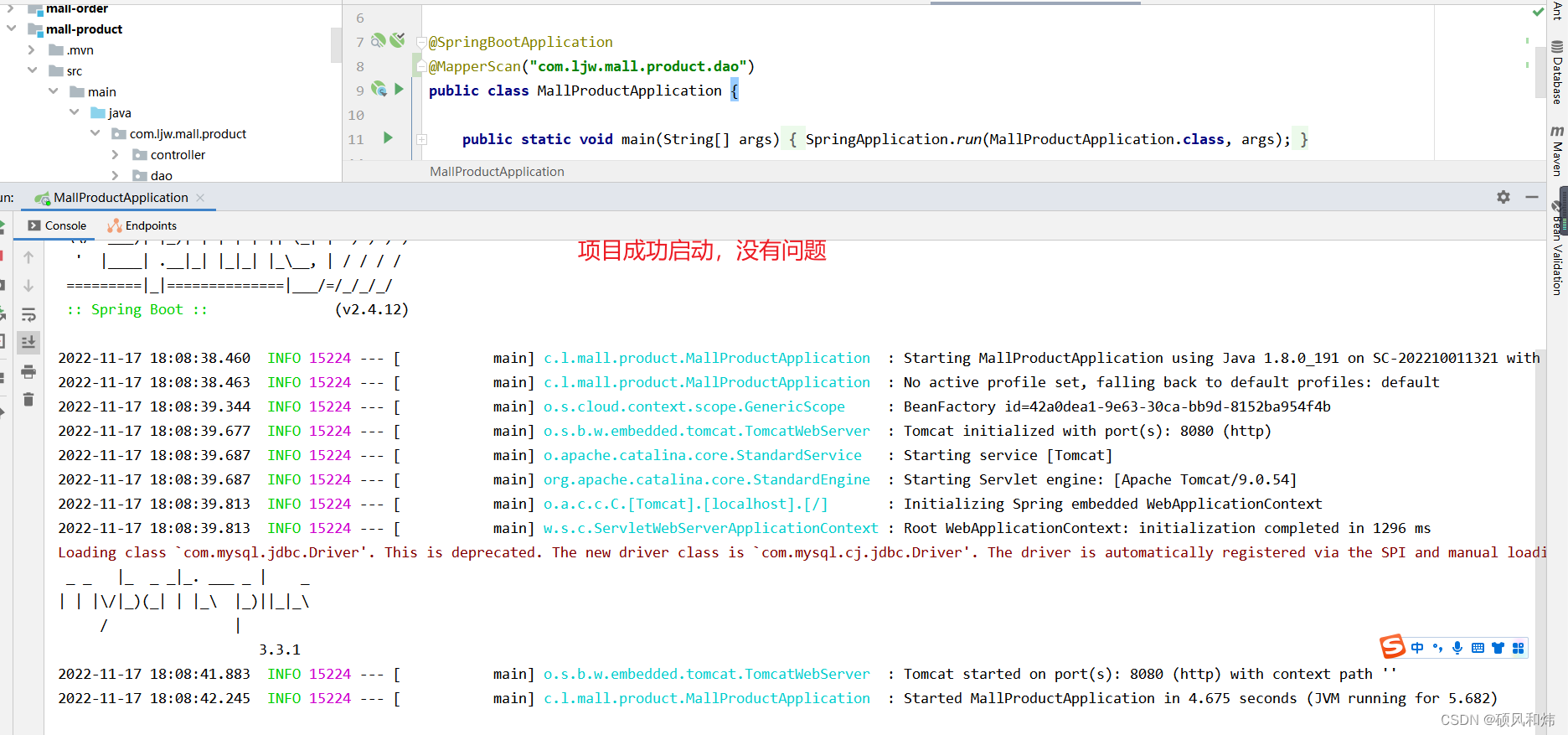Close the MallProductApplication run tab
1568x735 pixels.
[x=200, y=198]
